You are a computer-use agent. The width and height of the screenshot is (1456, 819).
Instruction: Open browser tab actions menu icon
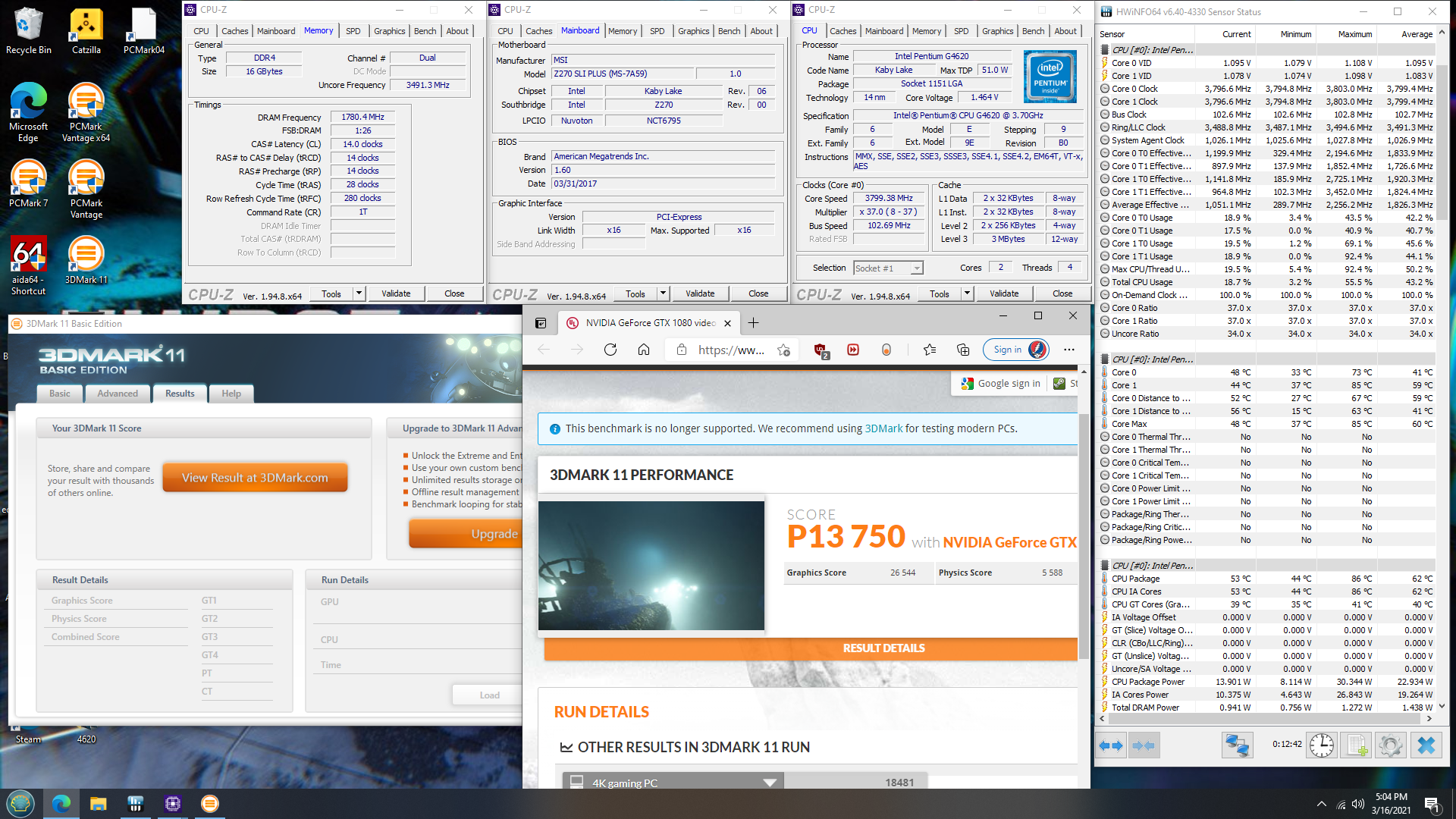pos(541,323)
